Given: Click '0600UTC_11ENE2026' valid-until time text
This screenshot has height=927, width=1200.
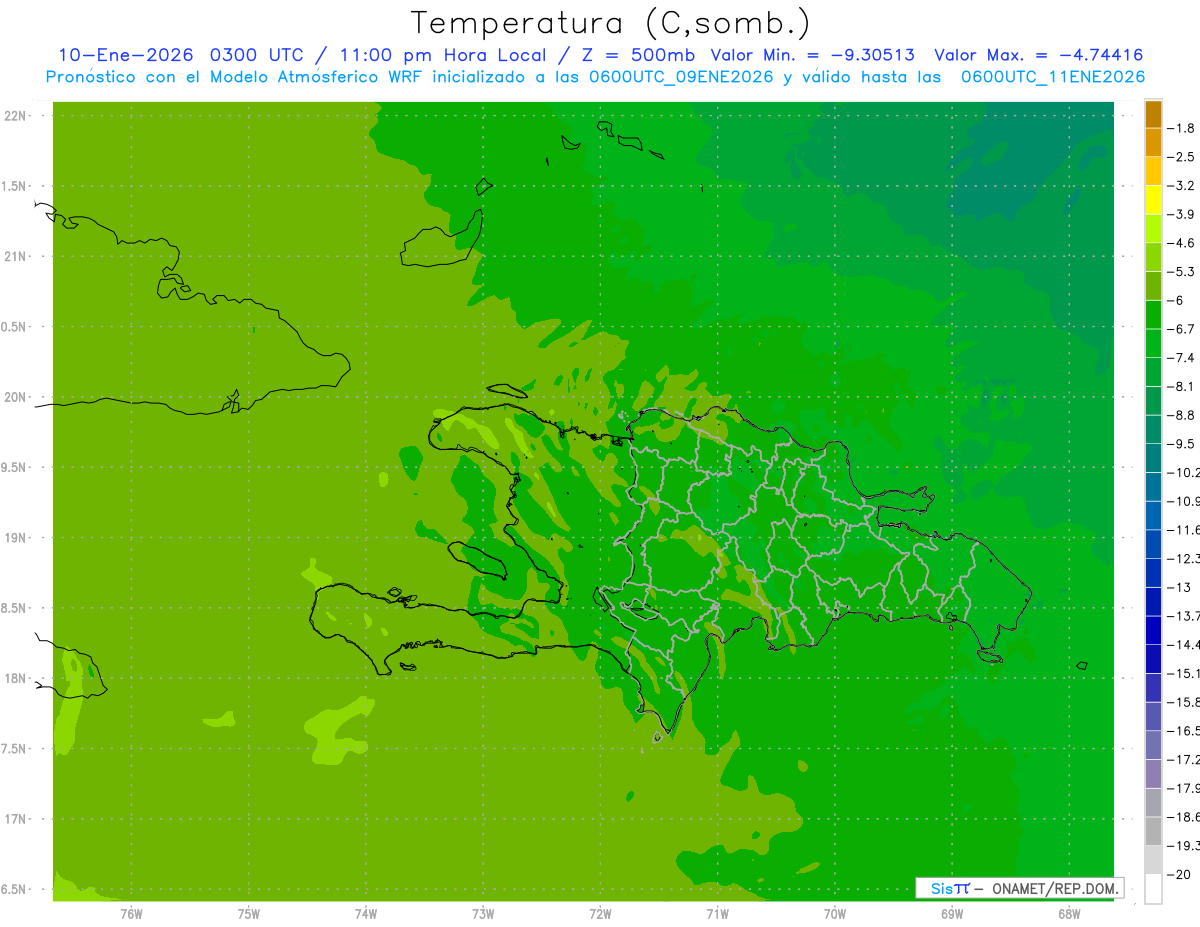Looking at the screenshot, I should (1052, 77).
